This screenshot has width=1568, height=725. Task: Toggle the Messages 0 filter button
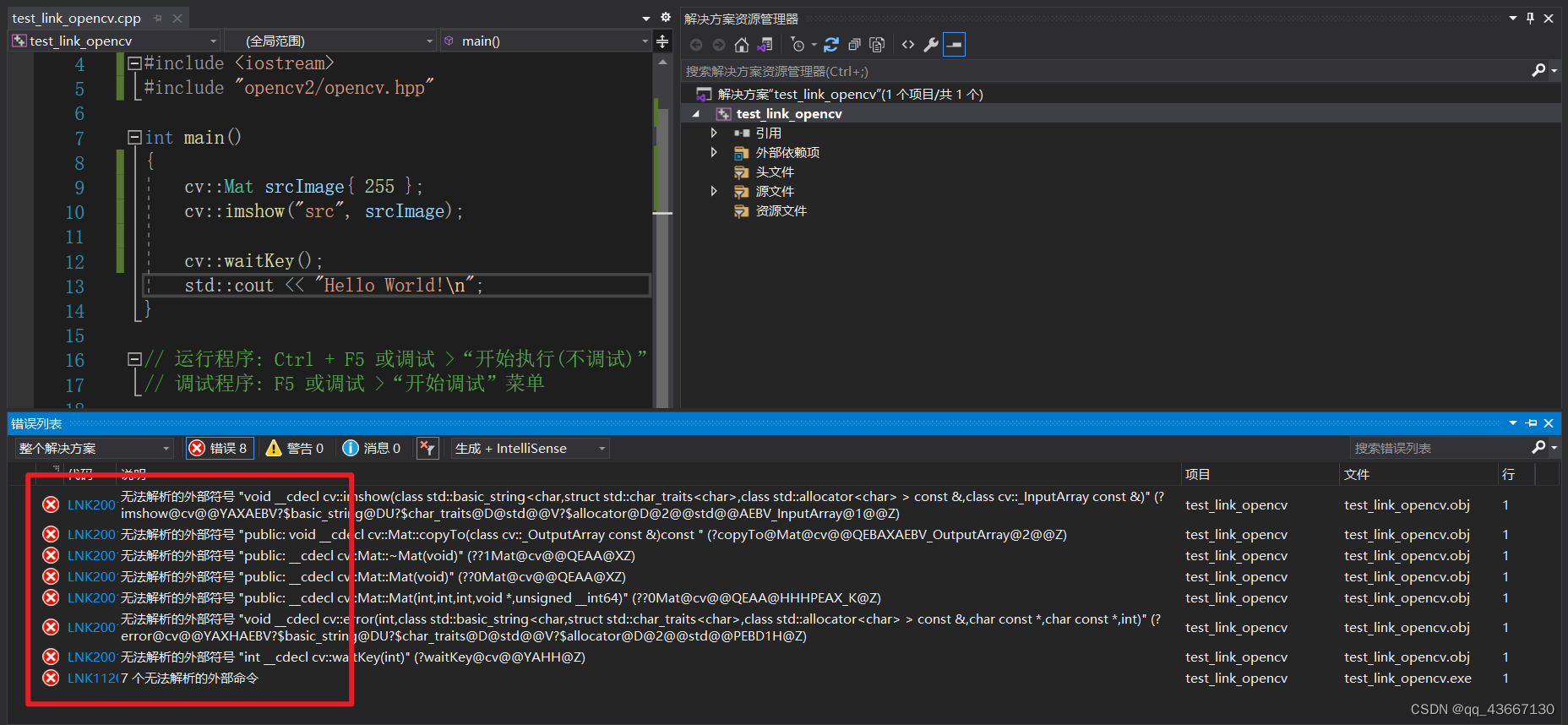click(x=372, y=448)
